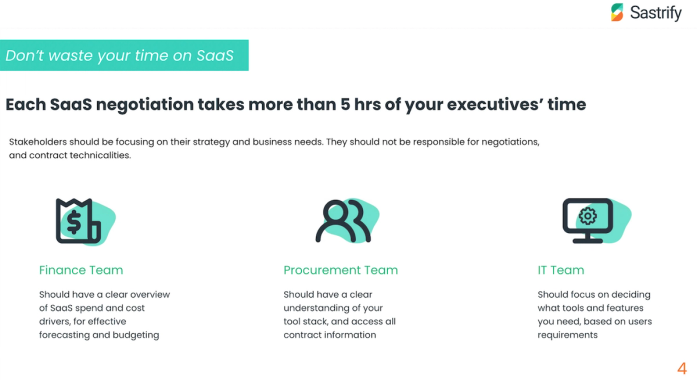697x380 pixels.
Task: Select the Procurement Team description text
Action: (340, 315)
